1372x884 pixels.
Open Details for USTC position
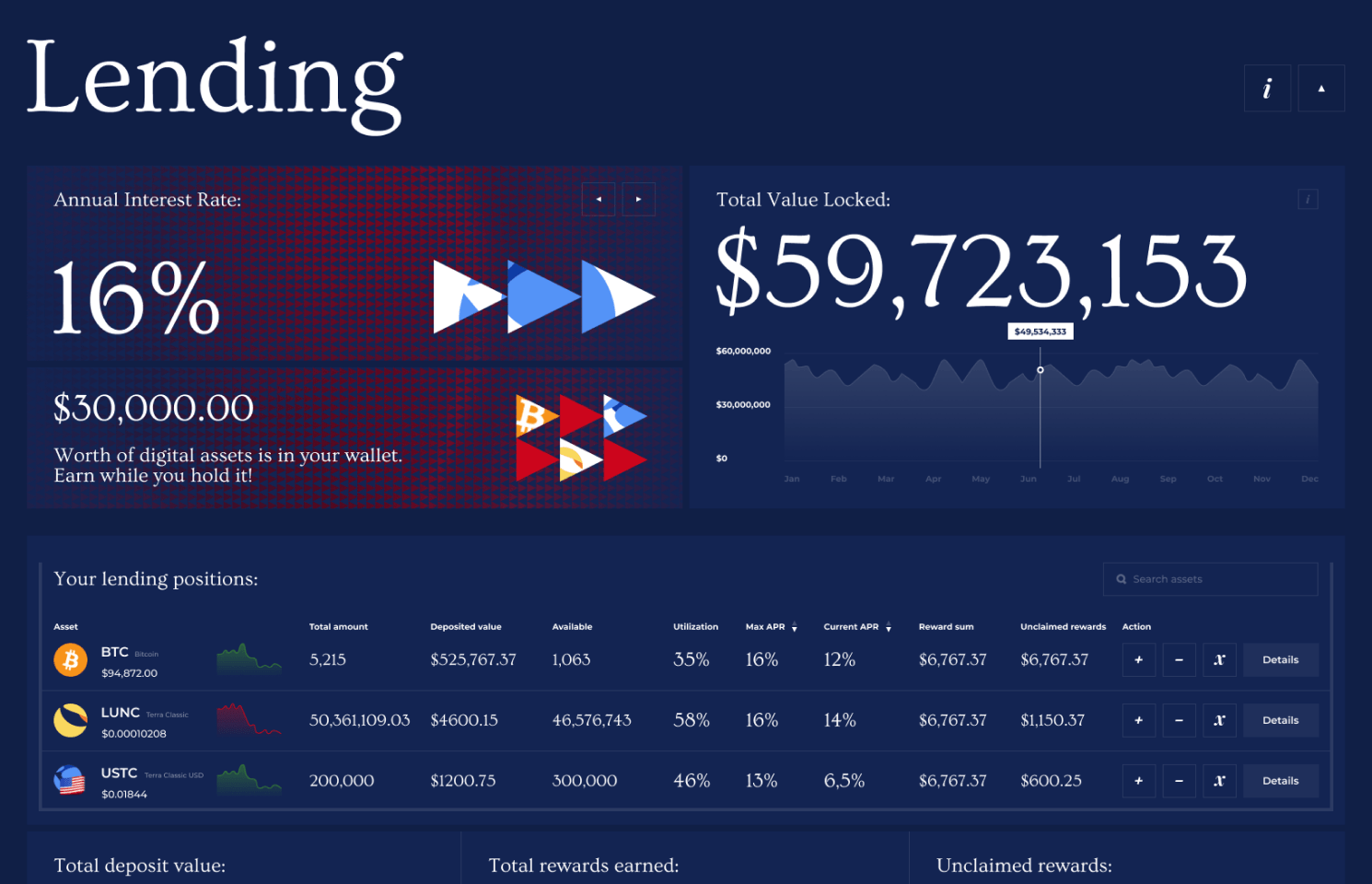[x=1280, y=781]
